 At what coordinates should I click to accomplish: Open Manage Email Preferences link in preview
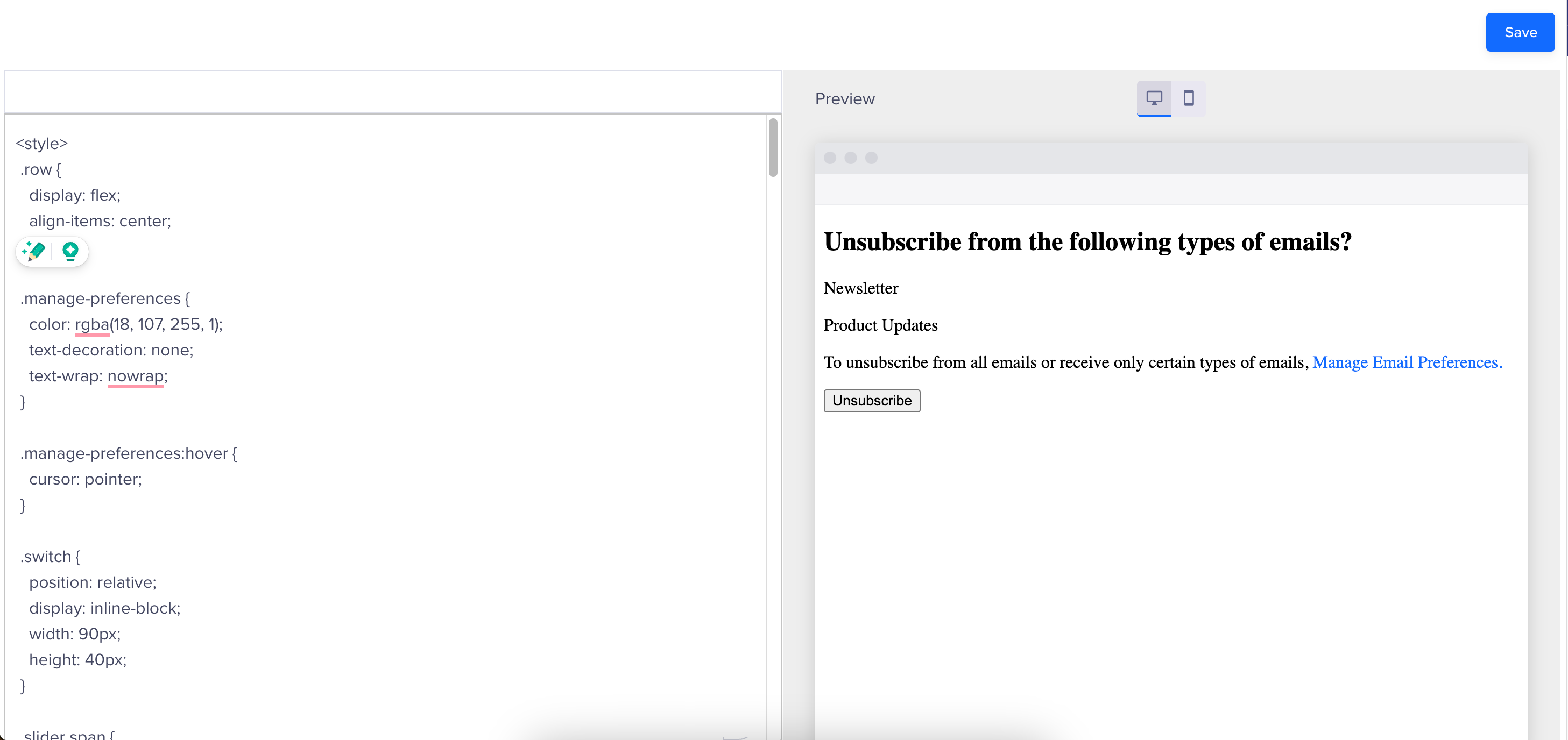1407,362
